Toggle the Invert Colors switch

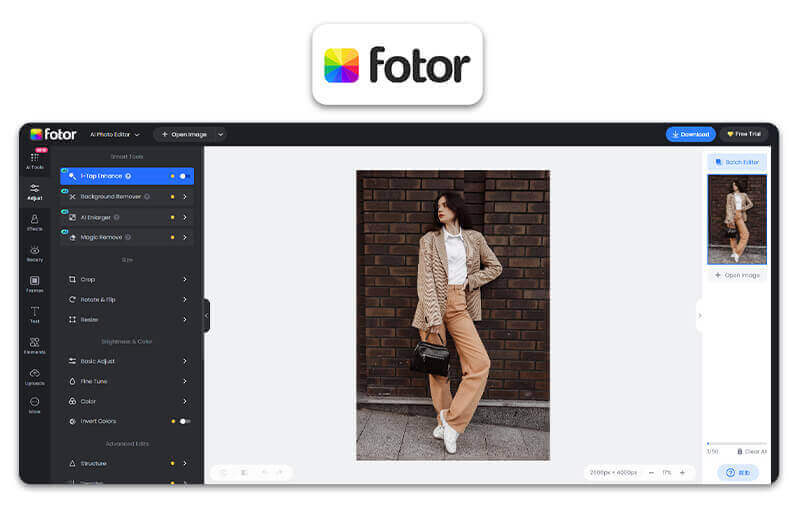(185, 421)
